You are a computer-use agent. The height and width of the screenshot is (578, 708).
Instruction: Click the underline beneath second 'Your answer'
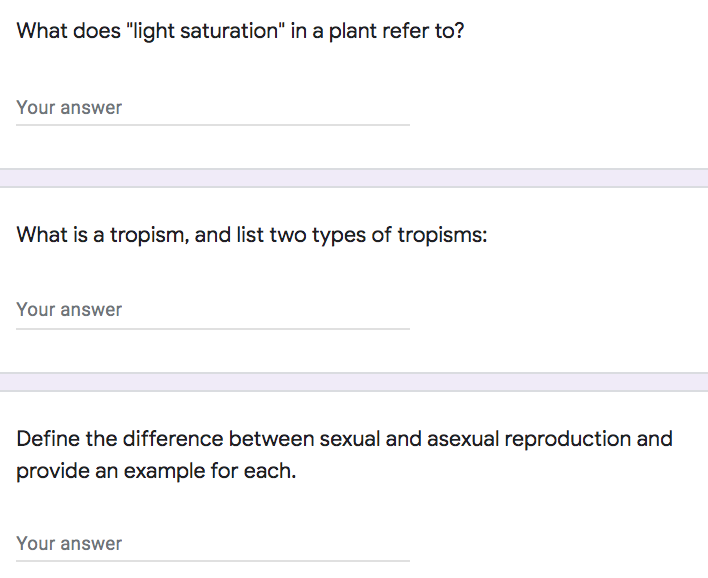[212, 328]
